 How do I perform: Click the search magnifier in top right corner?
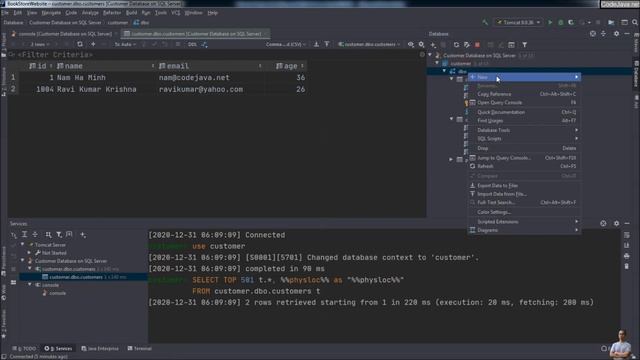point(635,22)
